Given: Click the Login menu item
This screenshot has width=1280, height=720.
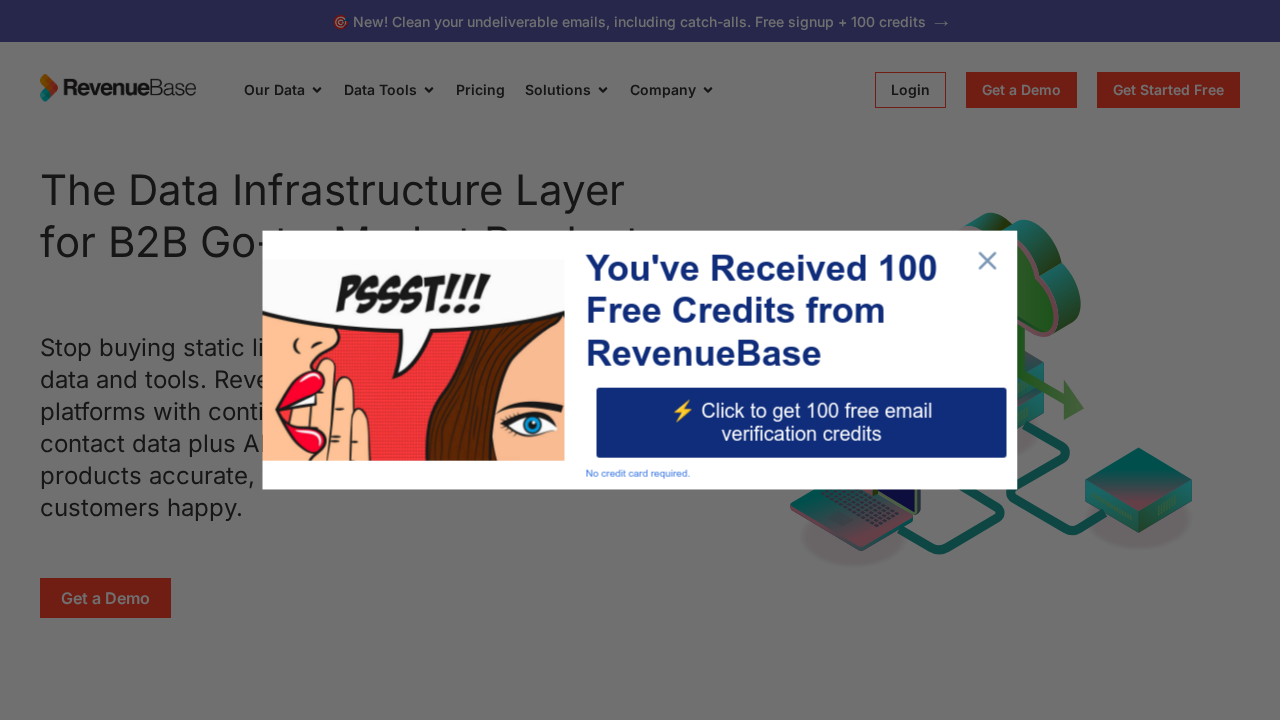Looking at the screenshot, I should [909, 90].
